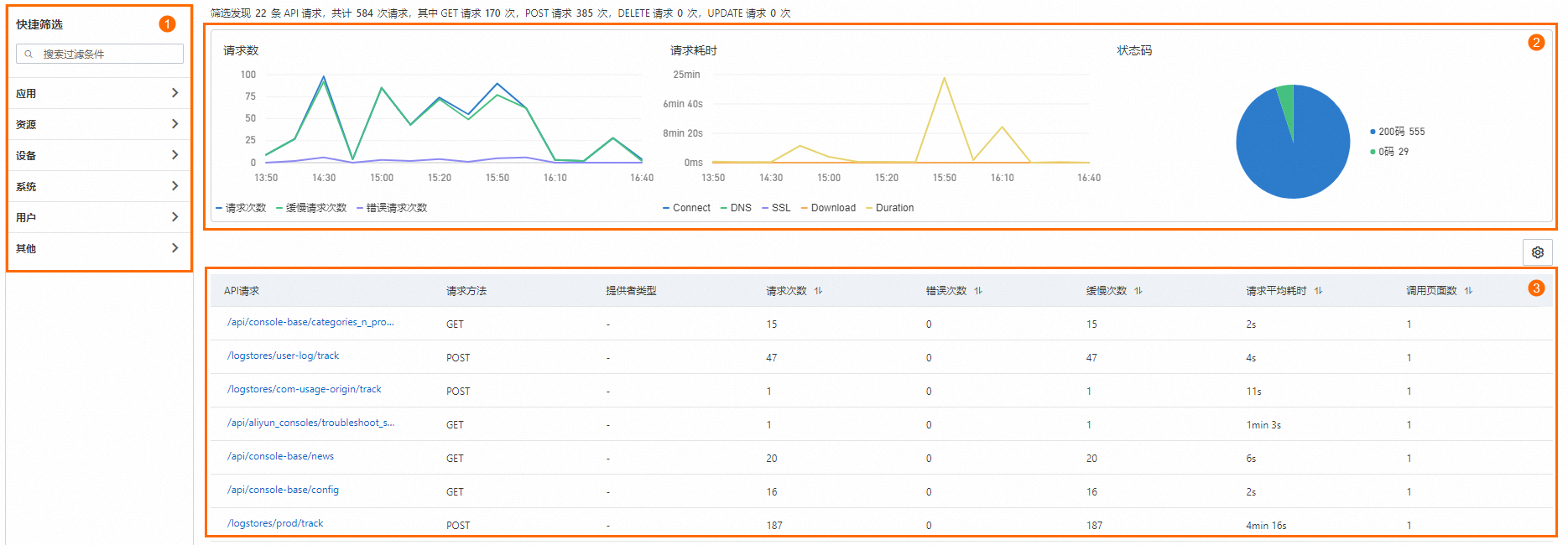Click the 快捷筛选 panel heading
This screenshot has height=545, width=1568.
(39, 24)
